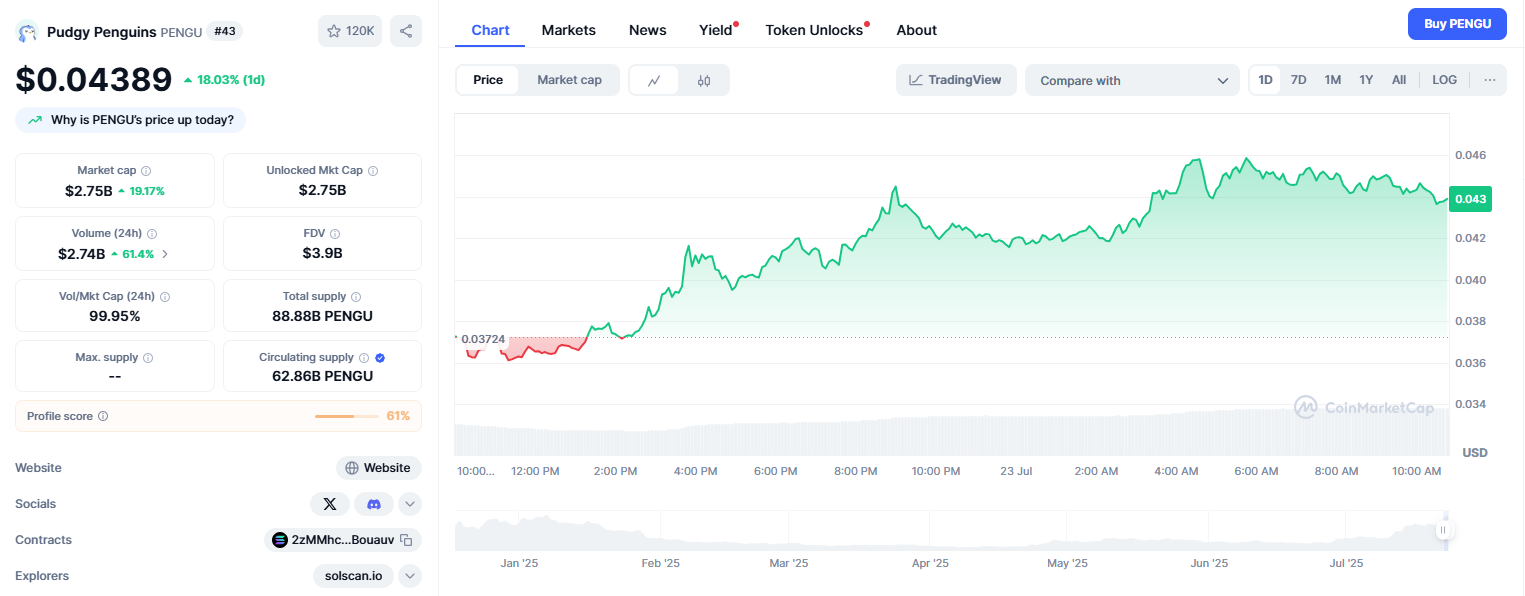This screenshot has height=596, width=1525.
Task: Click the Profile score progress bar
Action: [348, 416]
